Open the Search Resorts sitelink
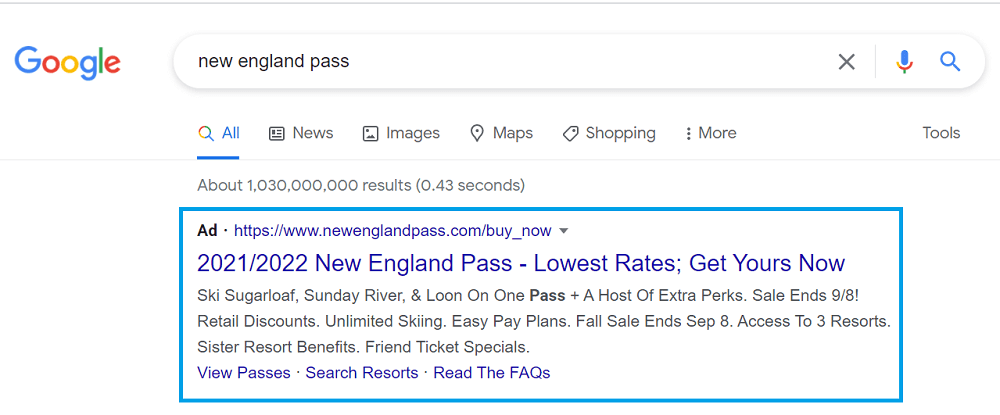Image resolution: width=1000 pixels, height=415 pixels. pos(362,373)
